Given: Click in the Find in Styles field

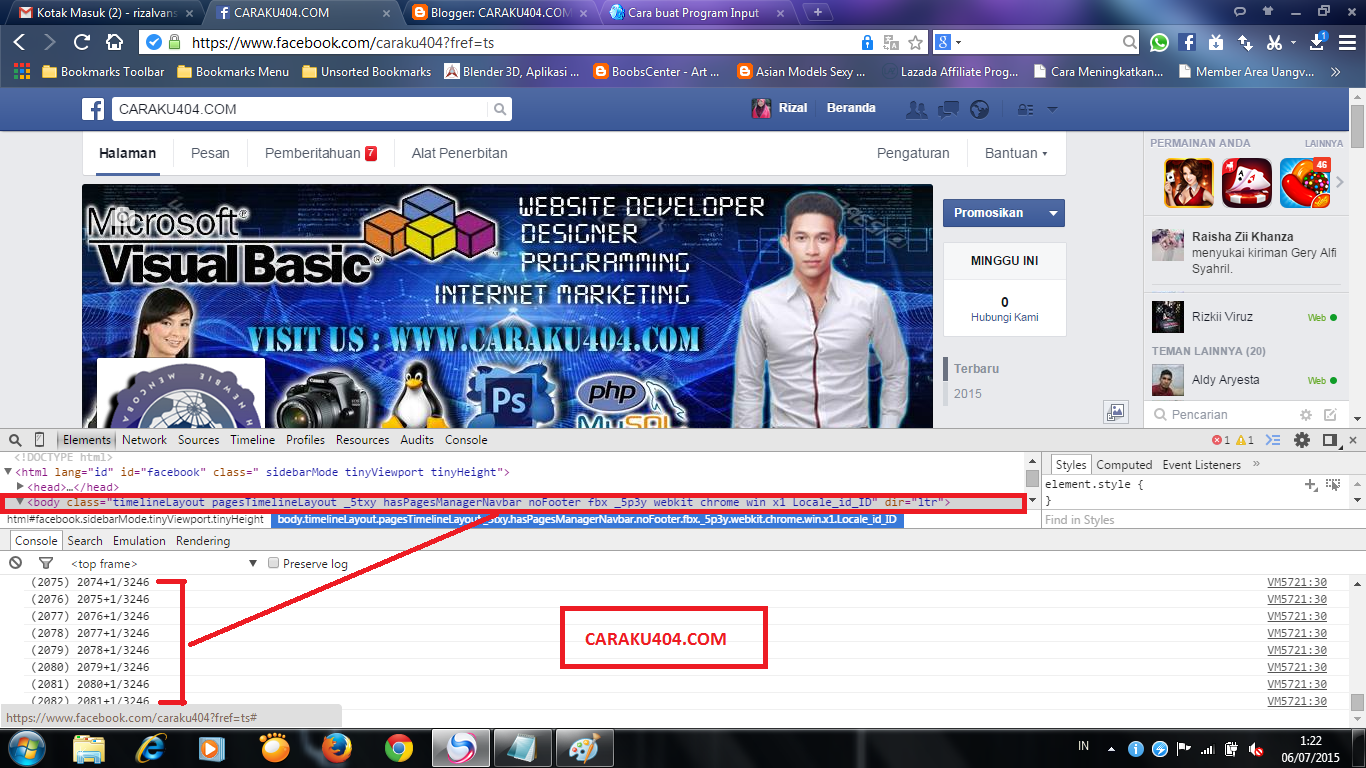Looking at the screenshot, I should click(1195, 520).
